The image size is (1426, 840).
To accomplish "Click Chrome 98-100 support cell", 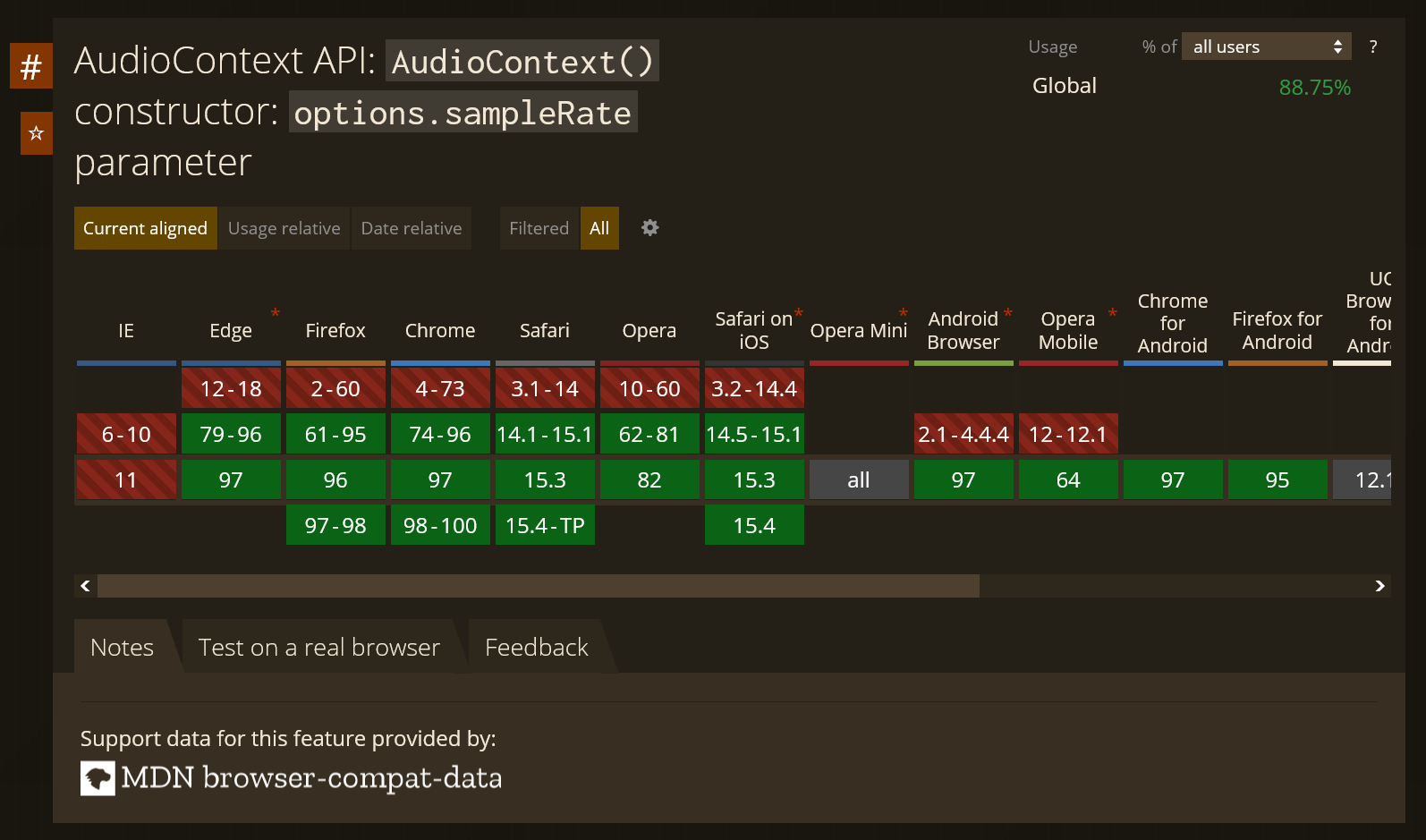I will point(440,525).
